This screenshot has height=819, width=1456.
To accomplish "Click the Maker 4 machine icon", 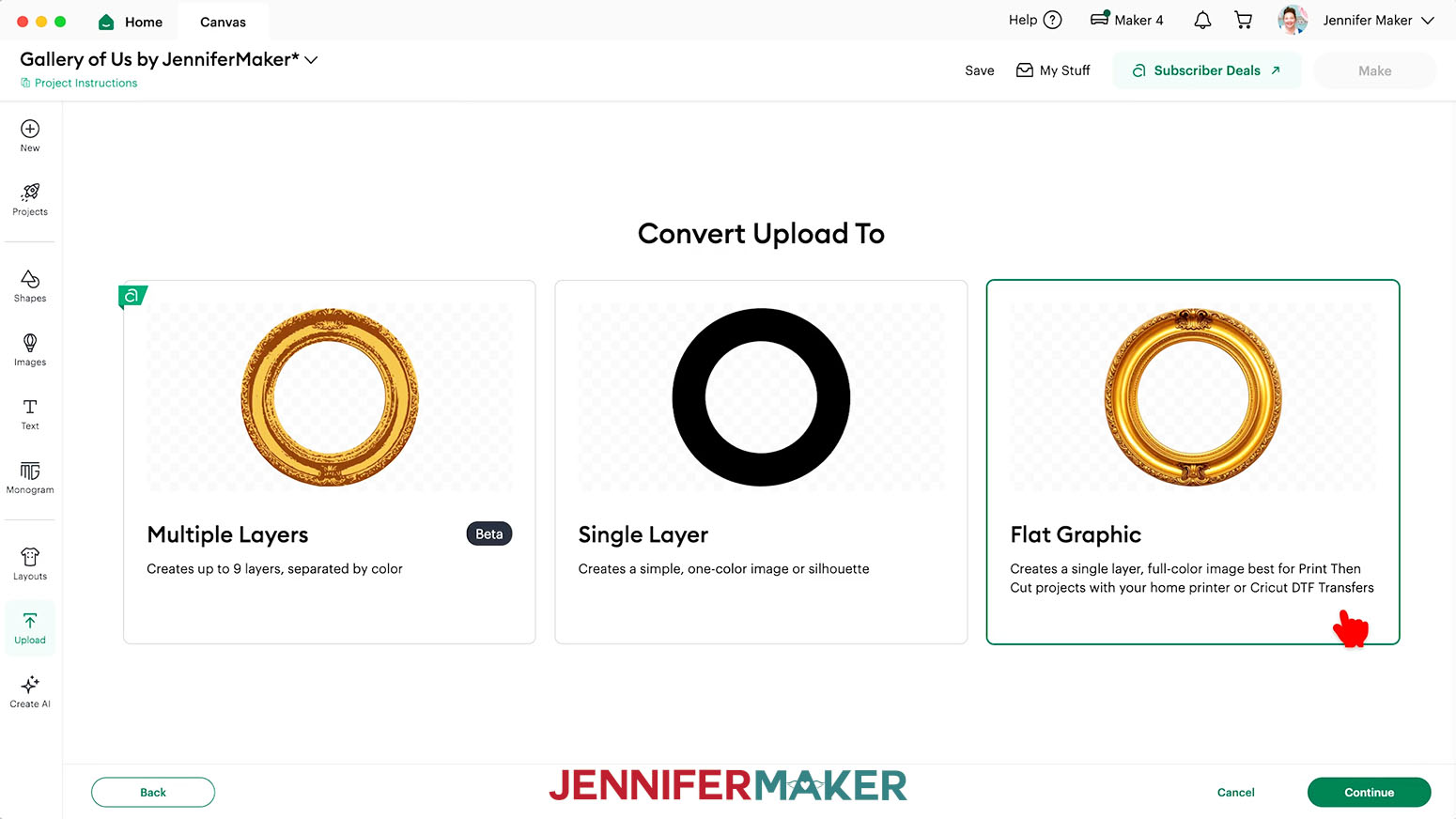I will [x=1099, y=19].
